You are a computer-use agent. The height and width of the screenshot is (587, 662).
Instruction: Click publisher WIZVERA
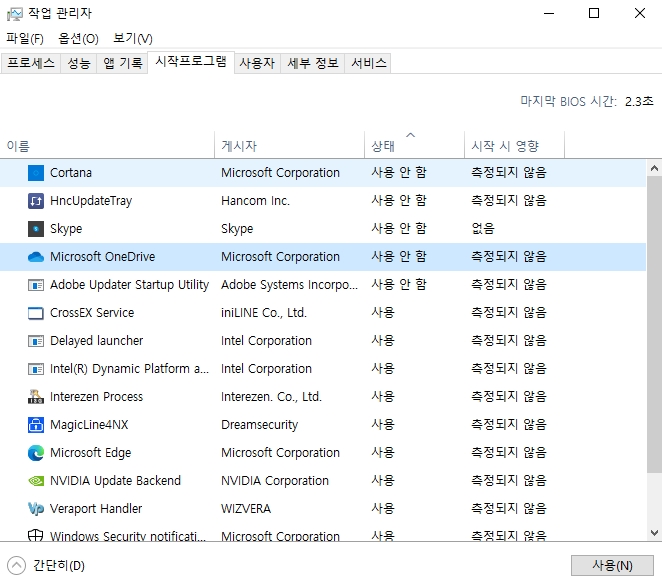pyautogui.click(x=246, y=508)
